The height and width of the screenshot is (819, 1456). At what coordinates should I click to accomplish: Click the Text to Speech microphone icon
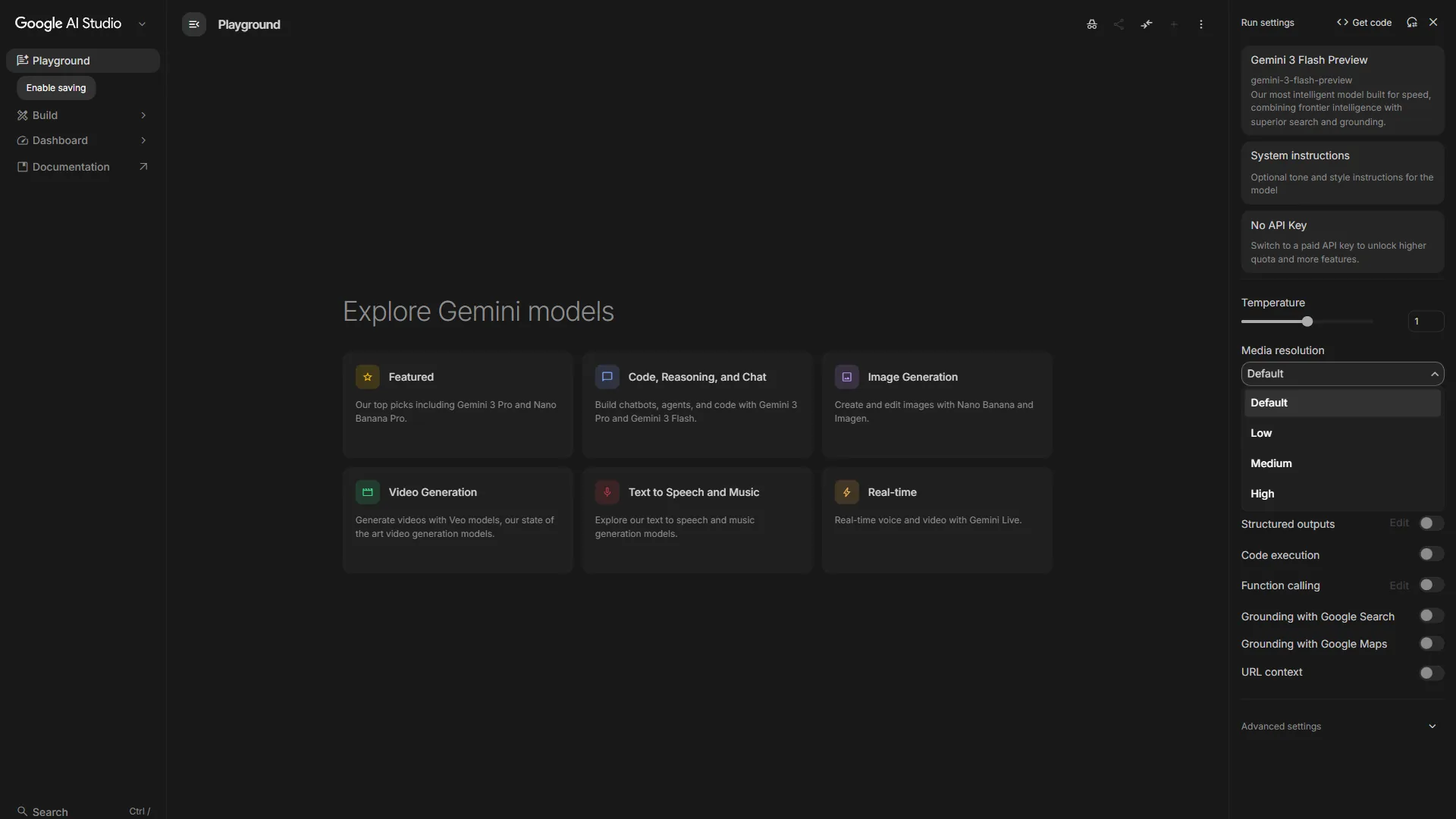pyautogui.click(x=607, y=492)
